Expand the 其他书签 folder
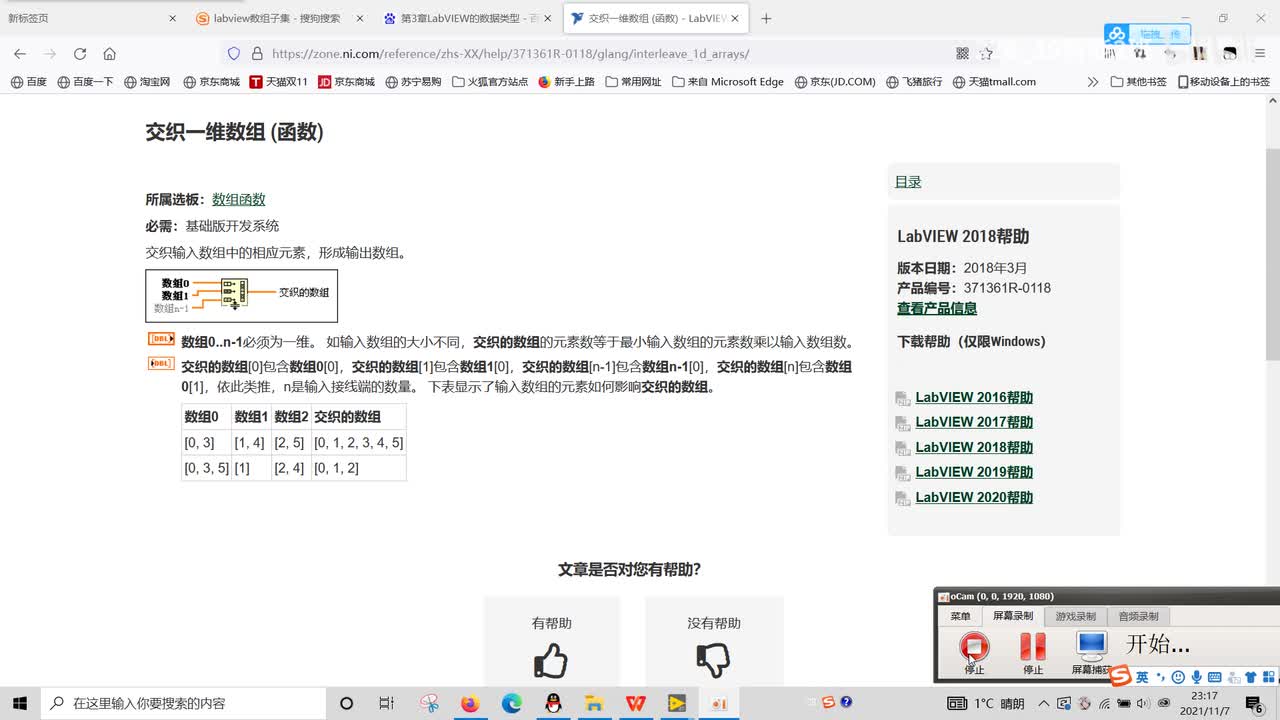The image size is (1280, 720). point(1139,82)
